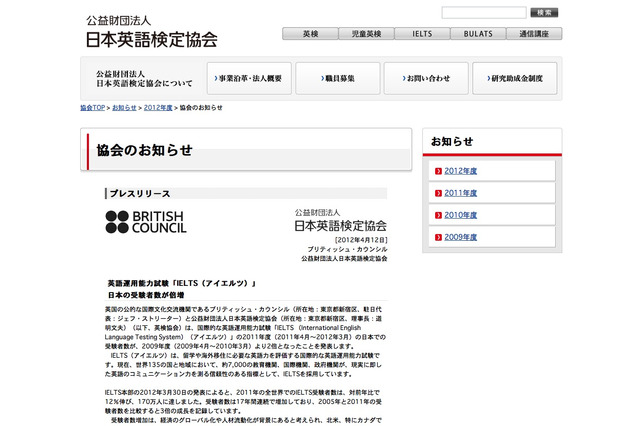Open 職員募集 menu item
Viewport: 640px width, 426px height.
338,78
